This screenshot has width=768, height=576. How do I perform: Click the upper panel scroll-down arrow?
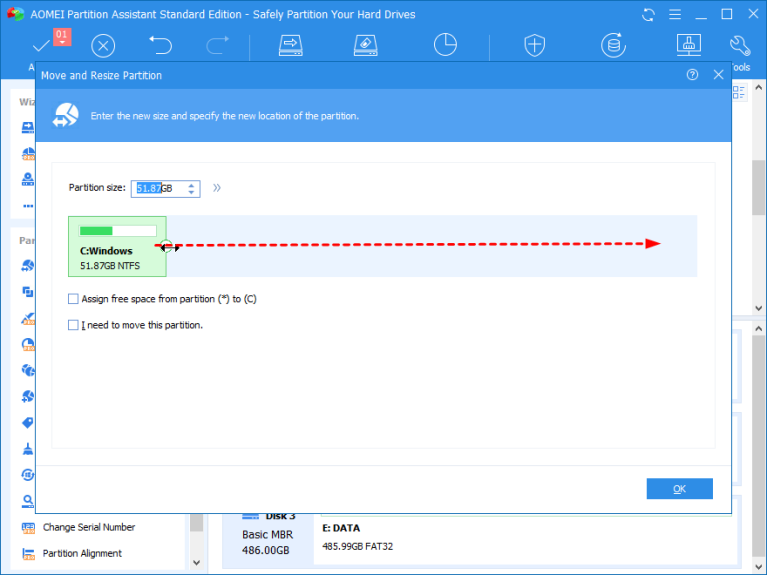(759, 309)
